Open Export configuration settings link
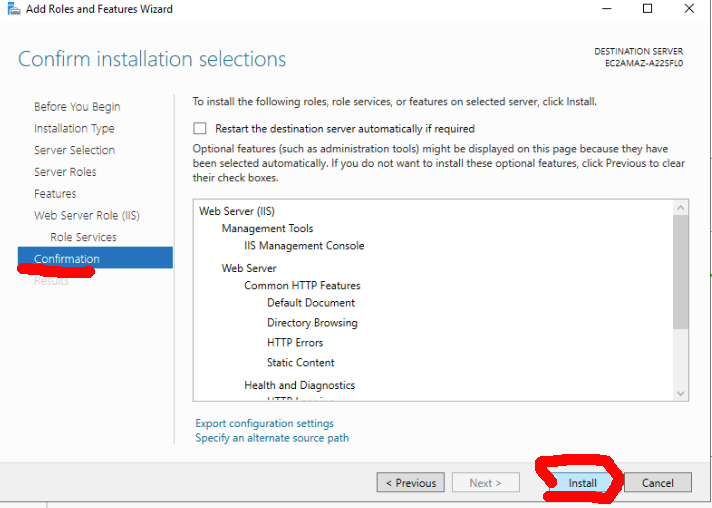 [264, 423]
